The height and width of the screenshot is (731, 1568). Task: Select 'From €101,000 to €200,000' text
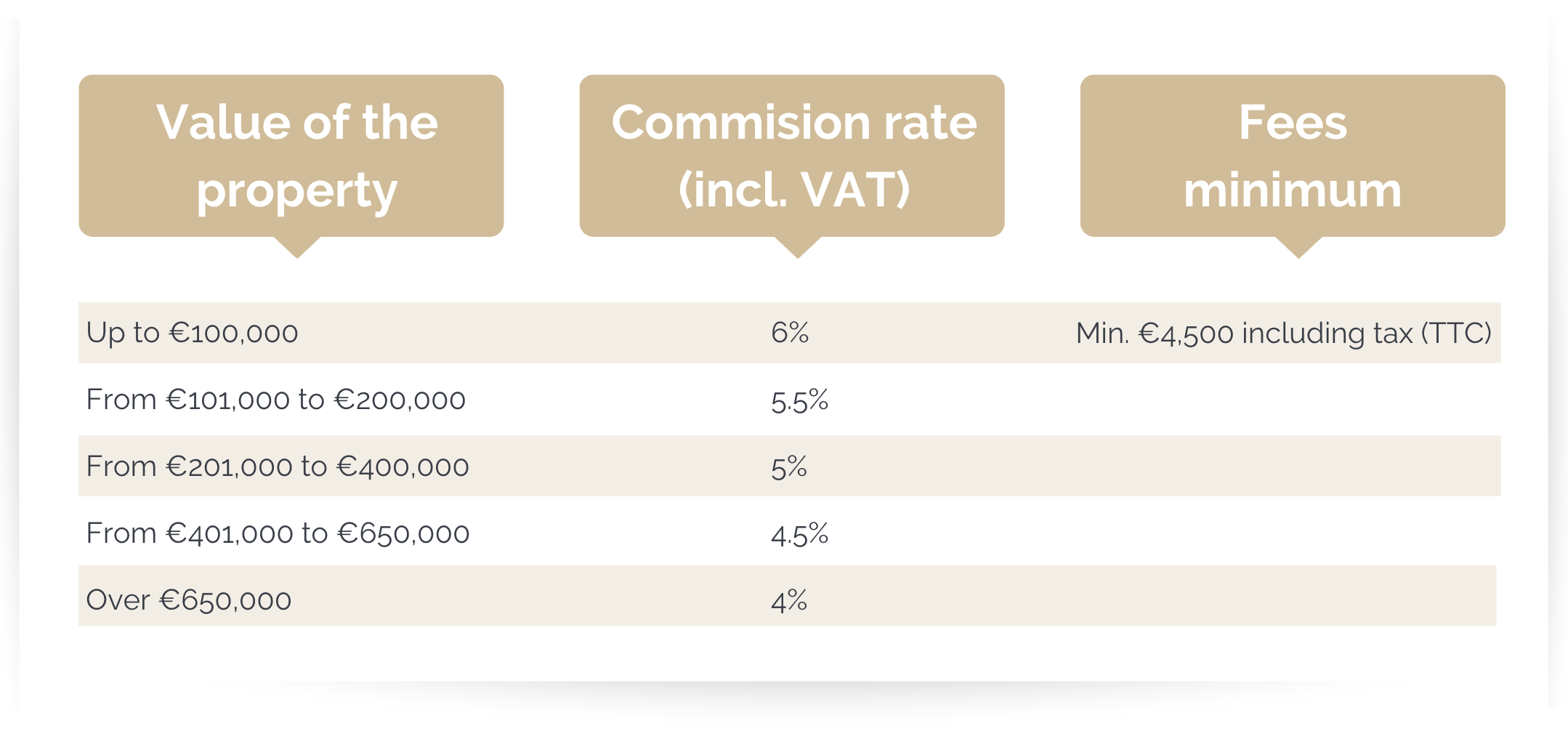click(275, 400)
